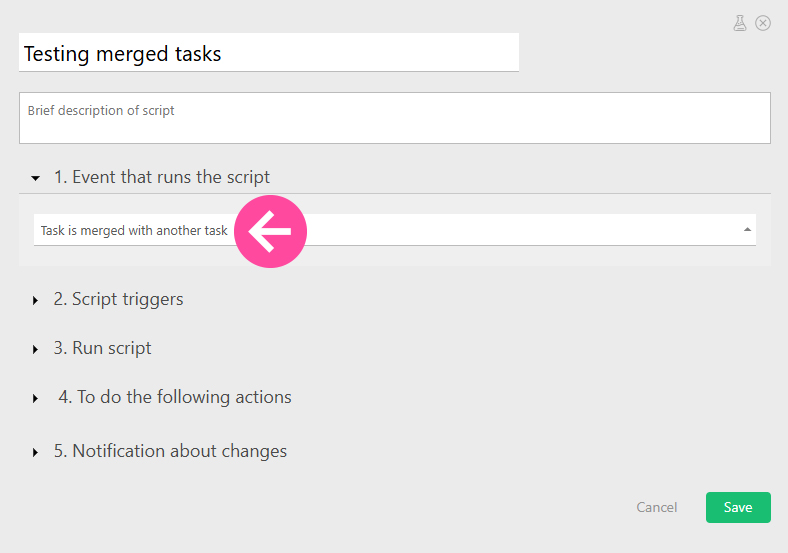Click into the 'Brief description of script' box

(394, 118)
